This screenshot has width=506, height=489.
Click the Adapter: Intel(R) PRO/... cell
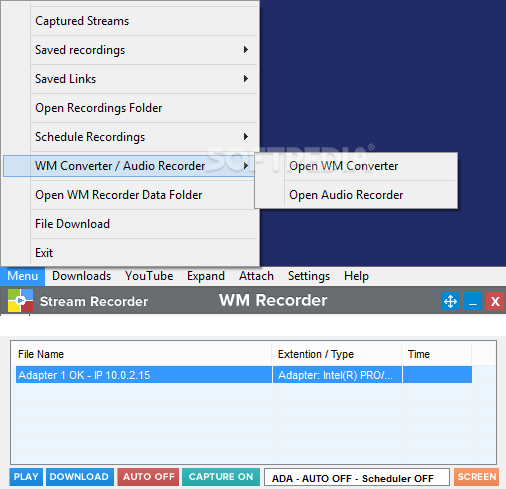[x=337, y=375]
